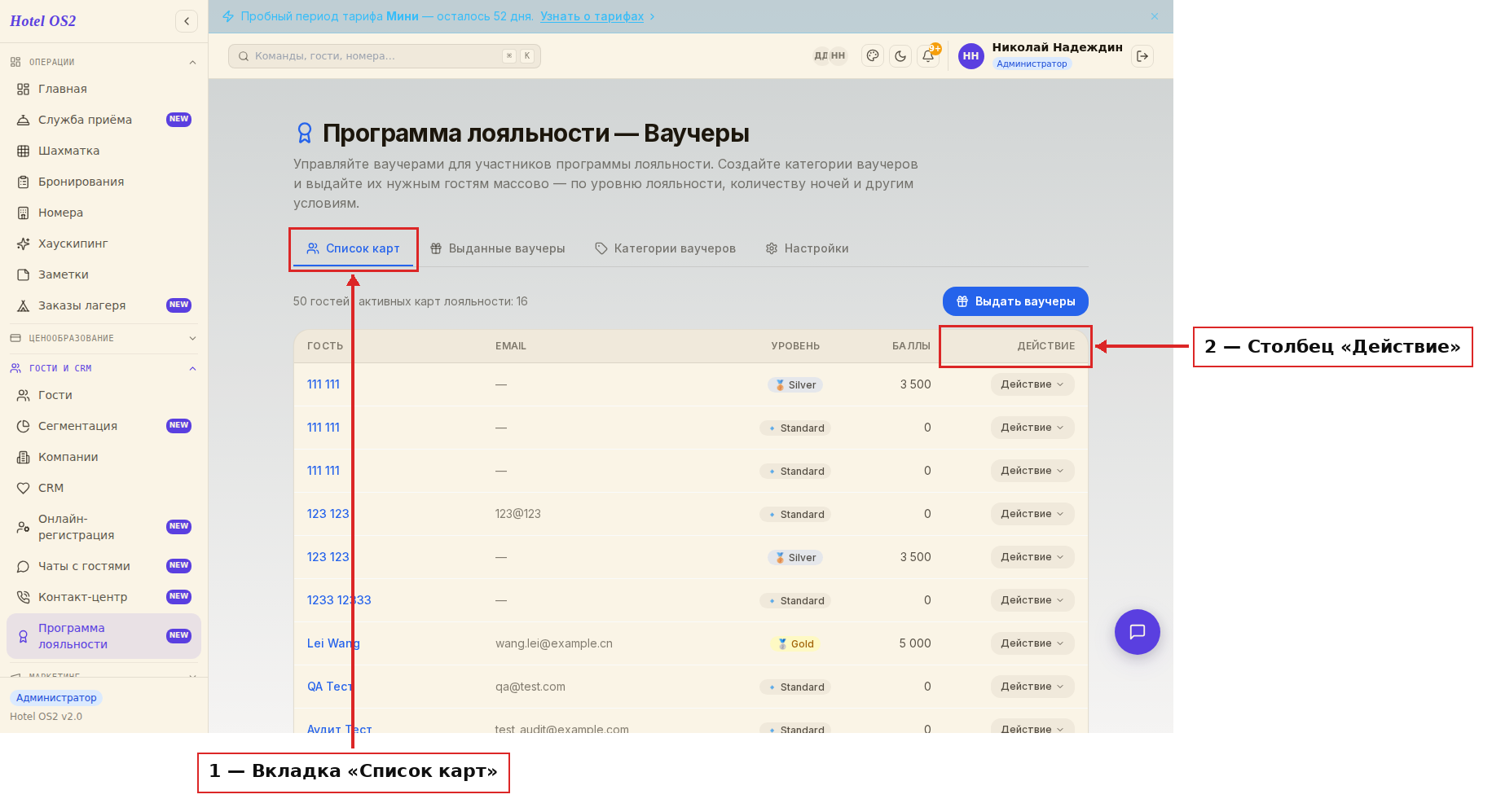The image size is (1492, 812).
Task: Open Действие dropdown for 1233 12333 row
Action: coord(1032,600)
